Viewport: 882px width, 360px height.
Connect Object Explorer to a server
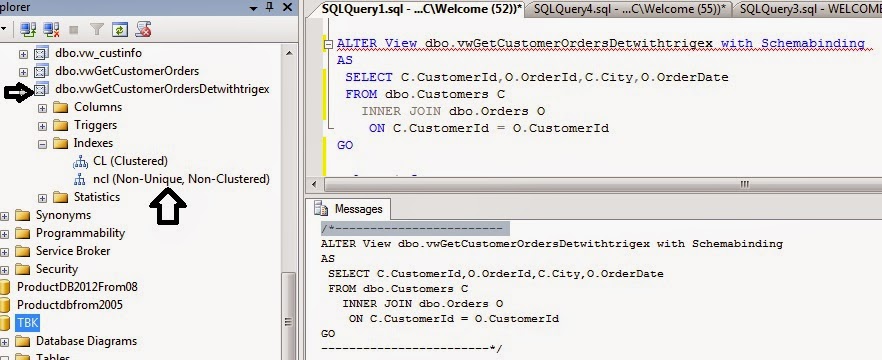[28, 29]
